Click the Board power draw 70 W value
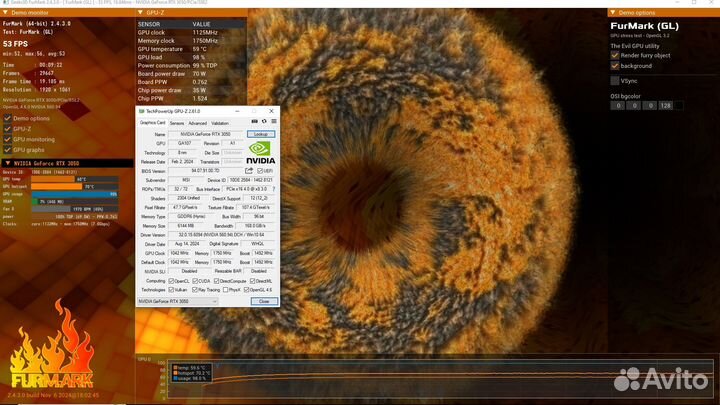Viewport: 720px width, 405px height. (x=199, y=74)
